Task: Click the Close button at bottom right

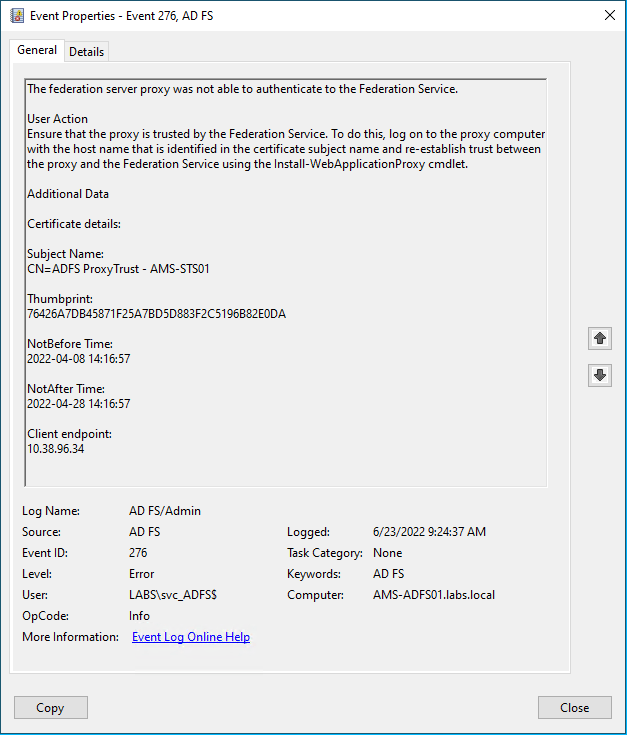Action: point(574,708)
